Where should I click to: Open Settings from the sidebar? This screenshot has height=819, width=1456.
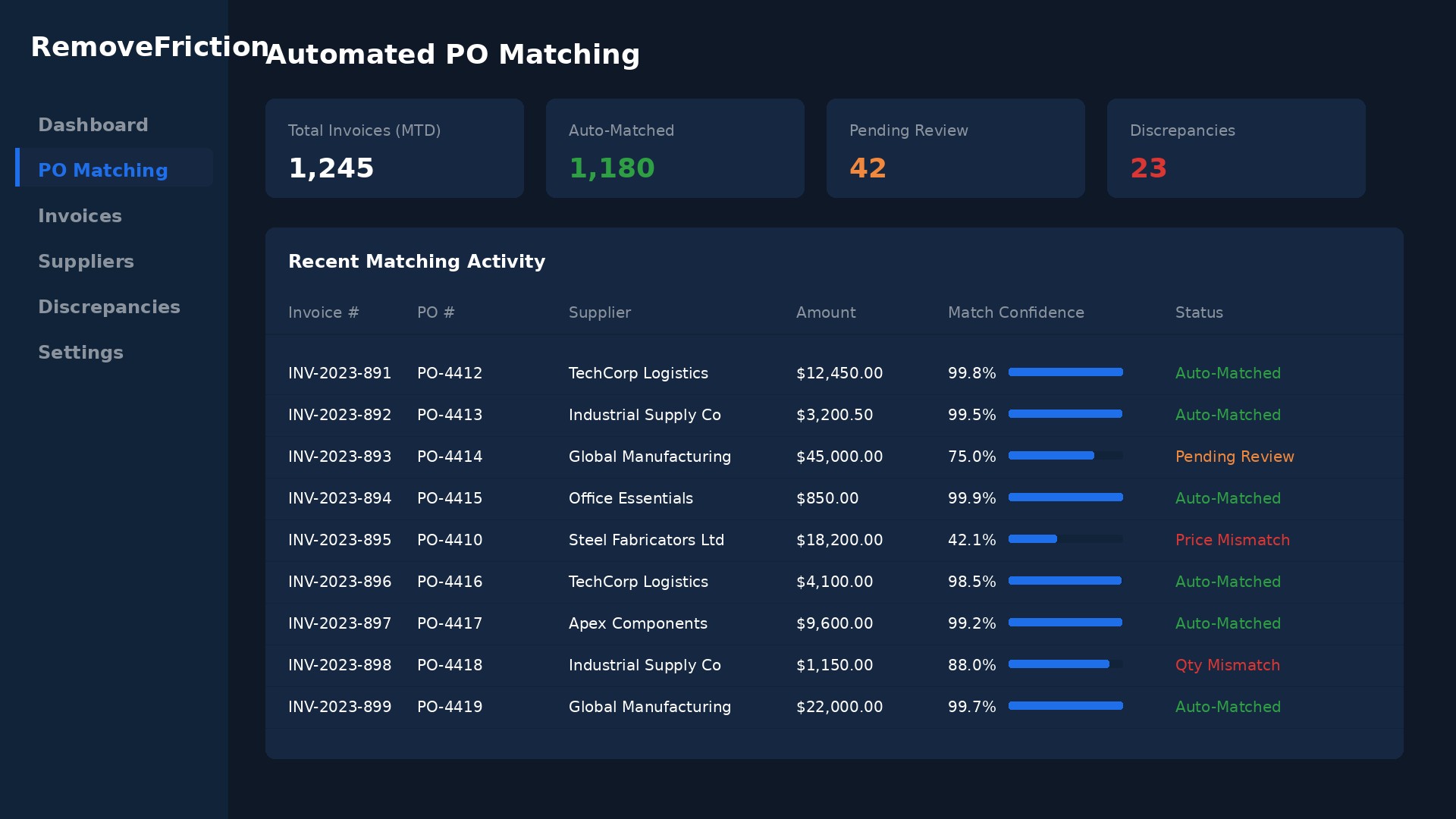[80, 352]
